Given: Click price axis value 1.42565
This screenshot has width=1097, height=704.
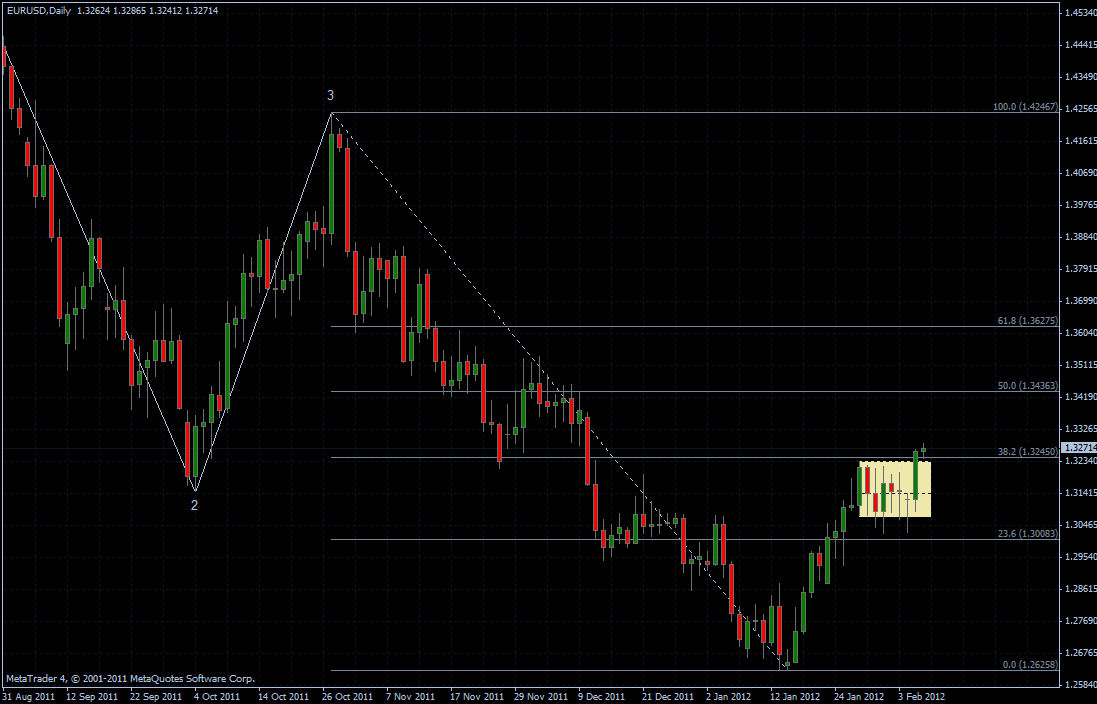Looking at the screenshot, I should [1080, 108].
